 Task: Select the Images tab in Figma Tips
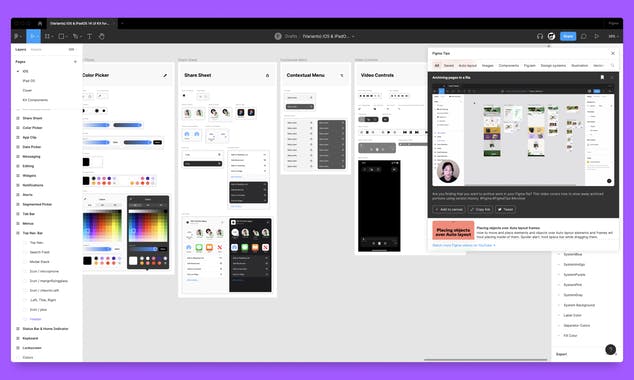click(488, 65)
